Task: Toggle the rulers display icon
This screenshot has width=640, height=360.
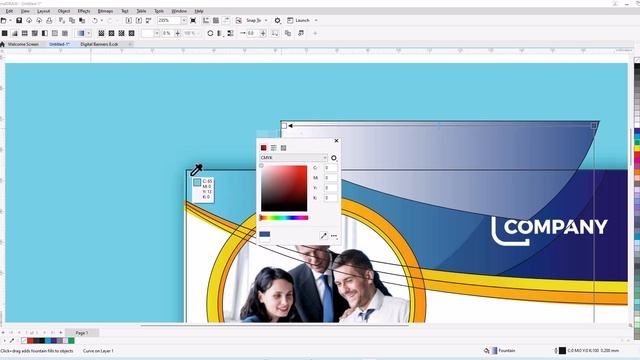Action: tap(206, 20)
